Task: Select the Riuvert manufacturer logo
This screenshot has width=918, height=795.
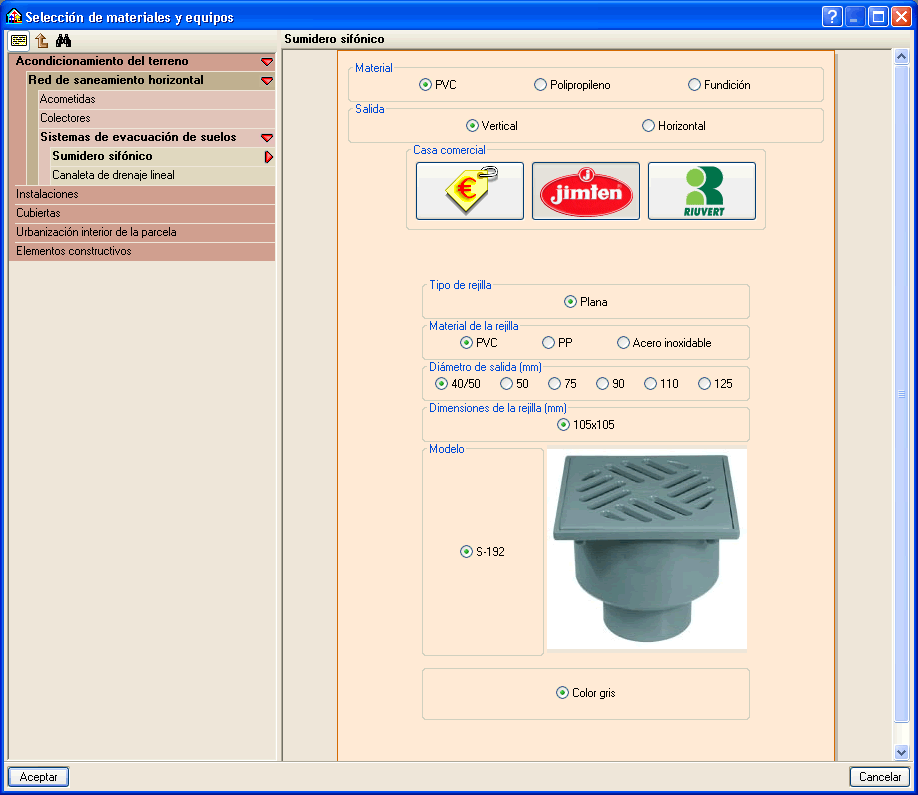Action: click(701, 191)
